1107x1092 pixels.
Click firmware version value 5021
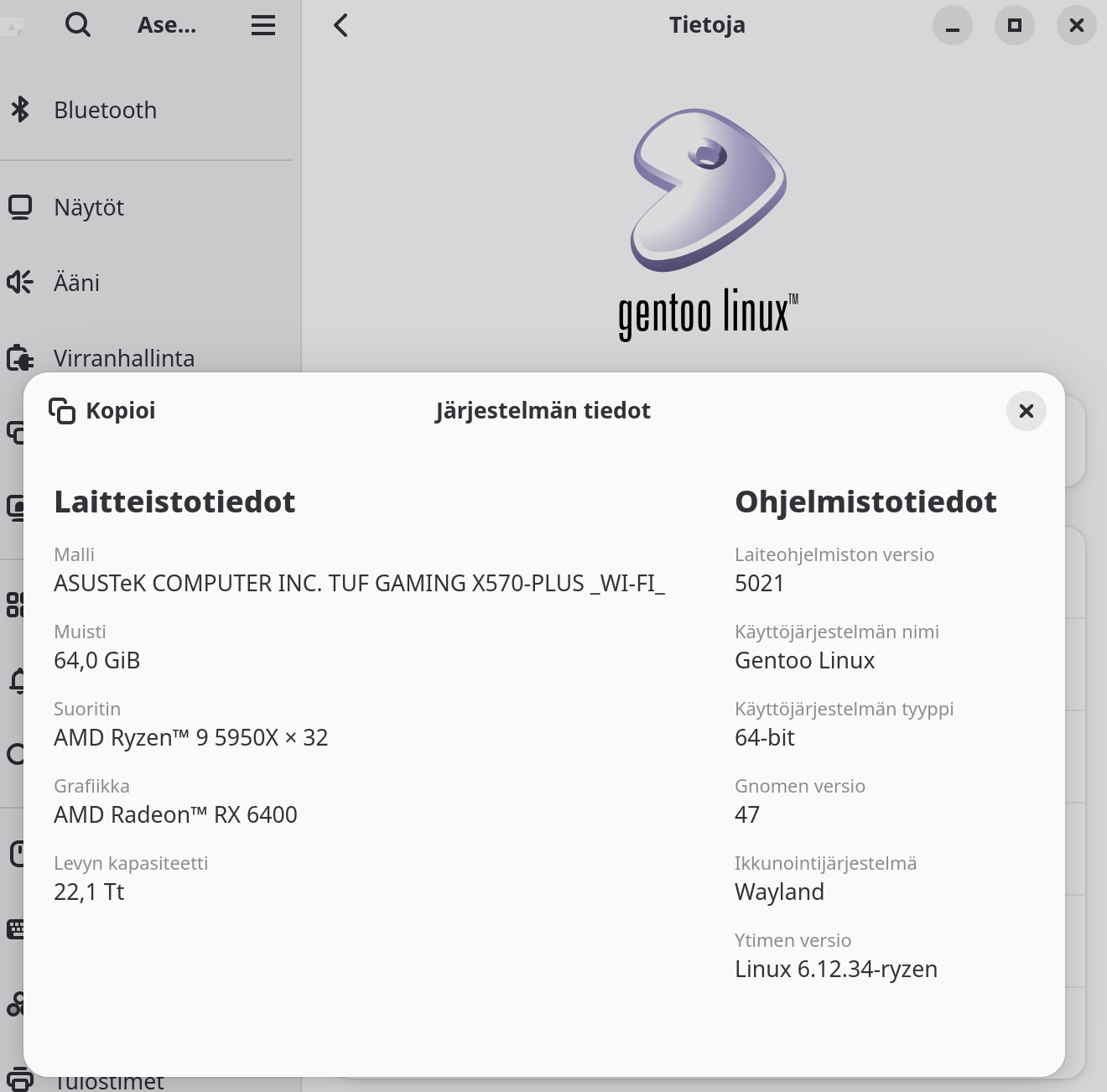(760, 584)
